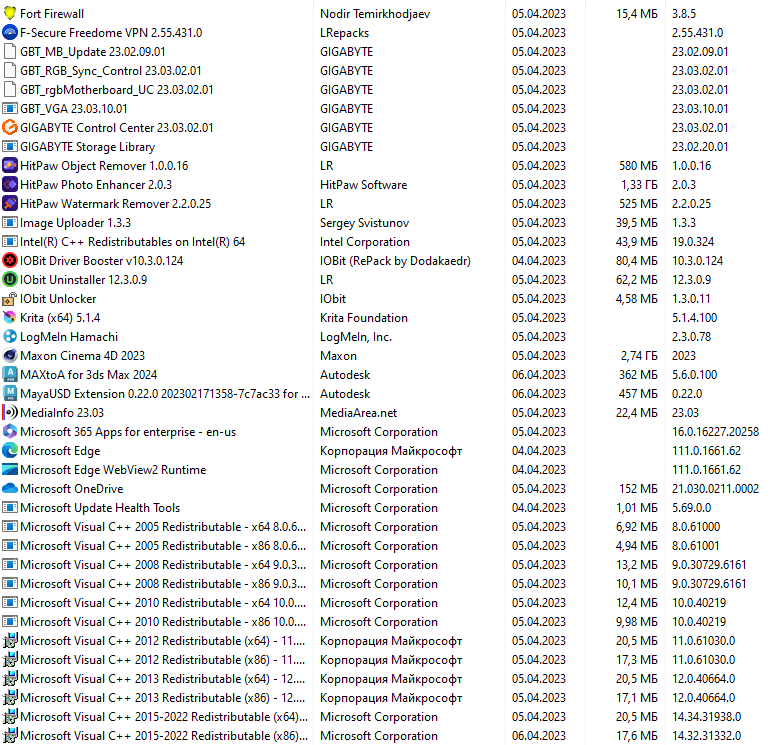773x745 pixels.
Task: Select the Krita (x64) 5.1.4 entry
Action: [60, 318]
